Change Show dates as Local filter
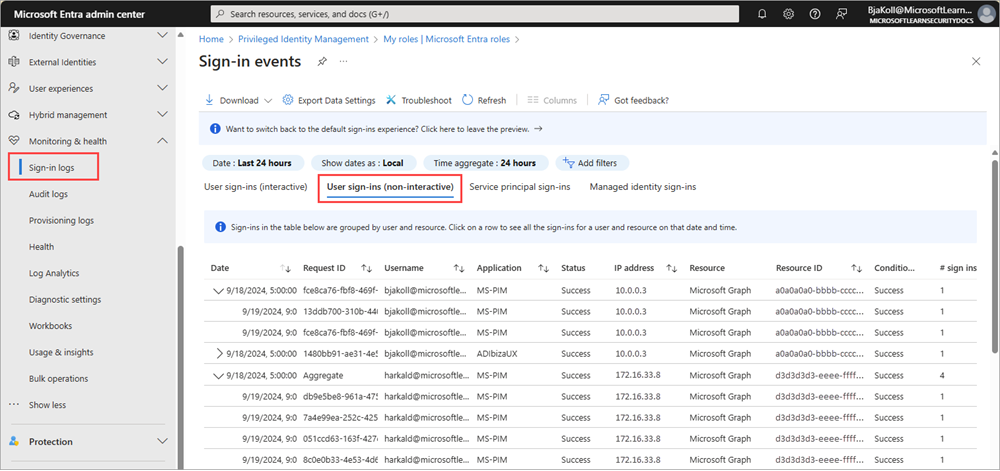1000x471 pixels. point(362,163)
